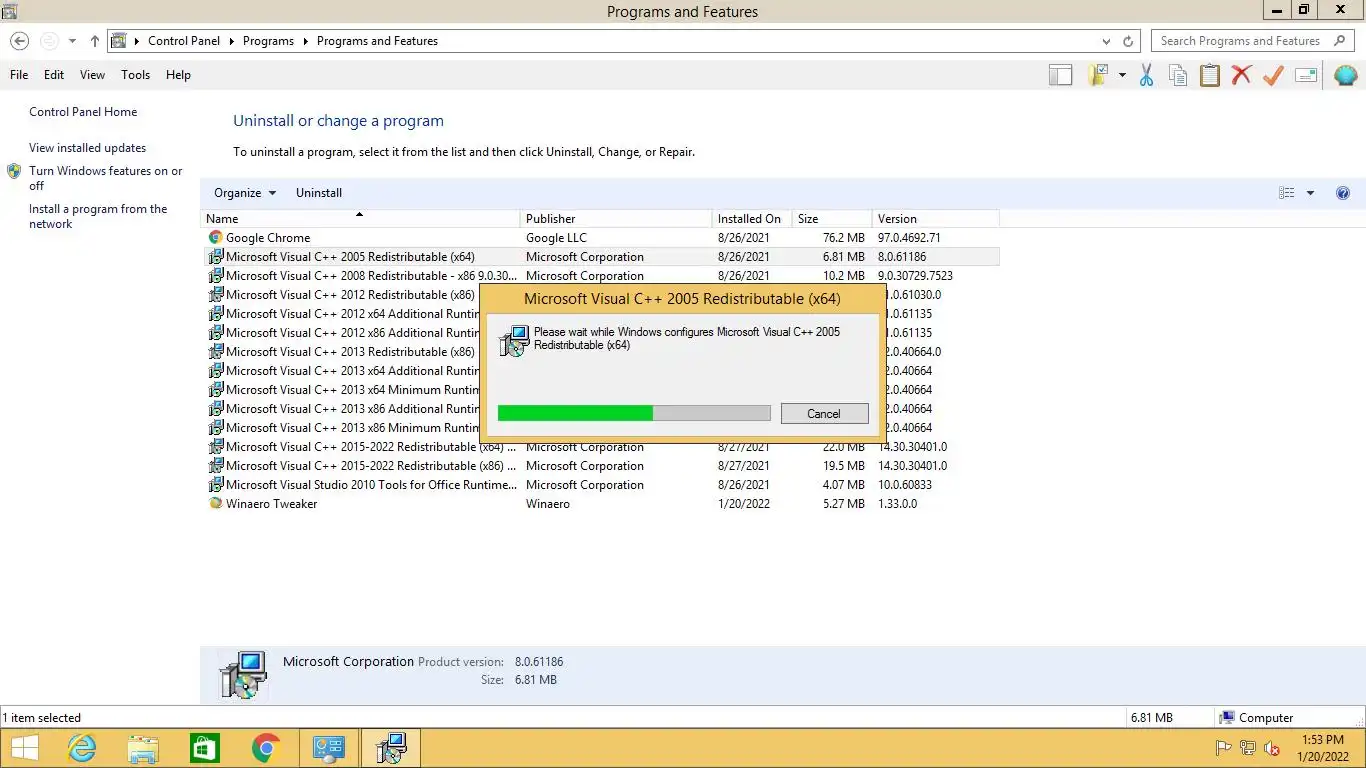The image size is (1366, 768).
Task: Click the red X Delete icon
Action: click(x=1242, y=75)
